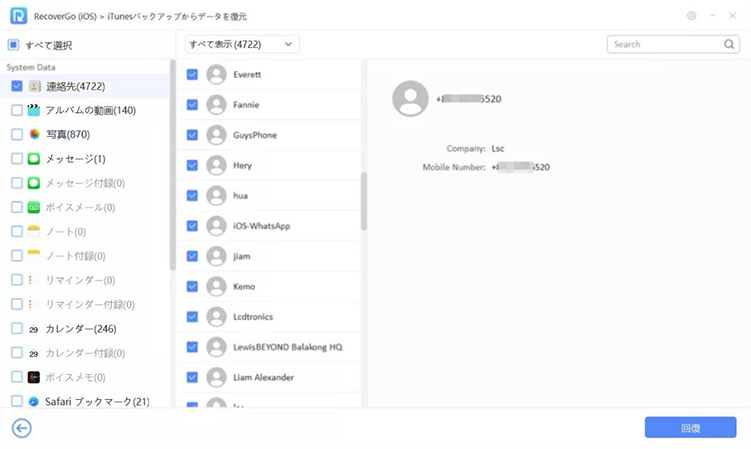Click the note attachments (ノート付録) icon
This screenshot has width=751, height=449.
[34, 255]
